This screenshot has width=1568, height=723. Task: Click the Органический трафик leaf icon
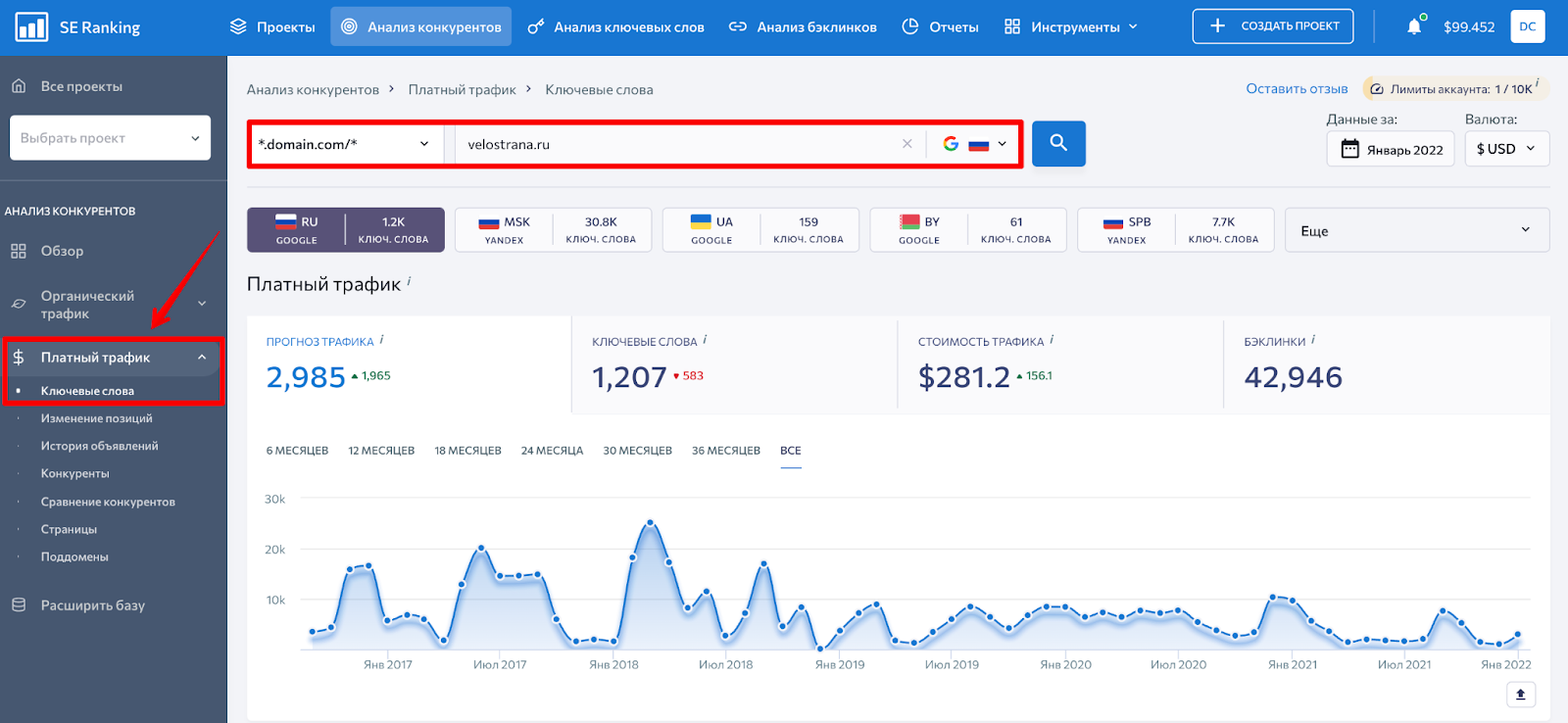19,304
